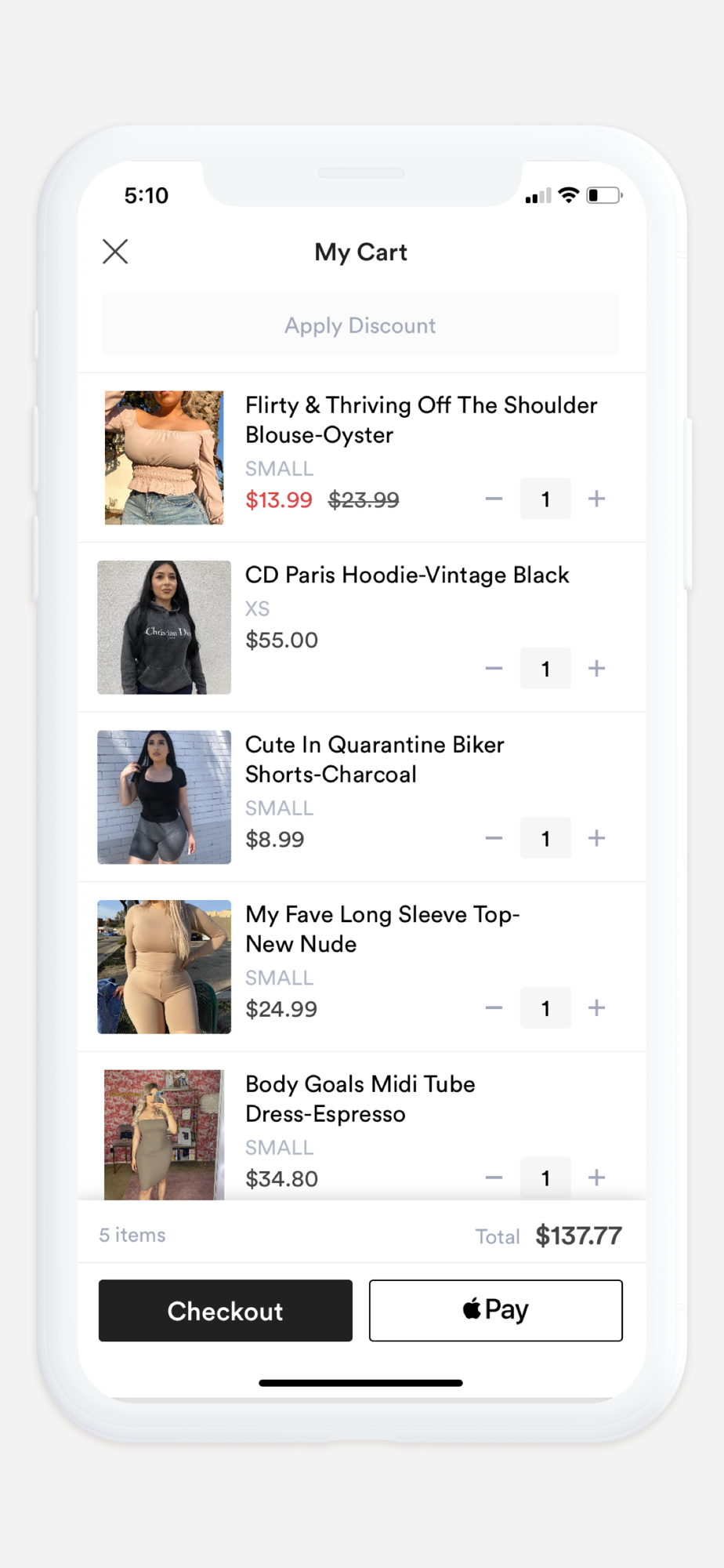
Task: Open the CD Paris Hoodie thumbnail
Action: pyautogui.click(x=165, y=627)
